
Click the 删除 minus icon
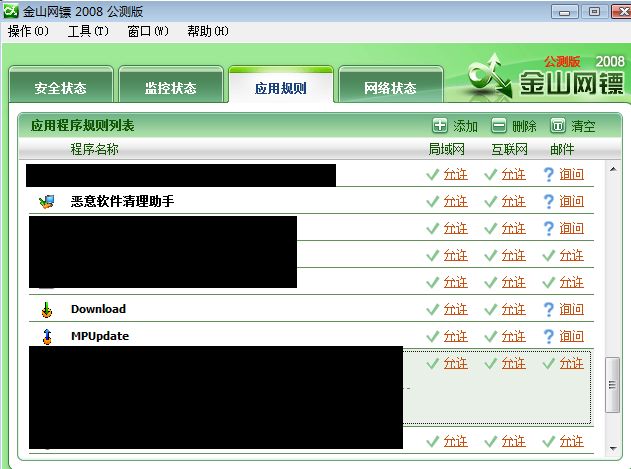pos(499,126)
